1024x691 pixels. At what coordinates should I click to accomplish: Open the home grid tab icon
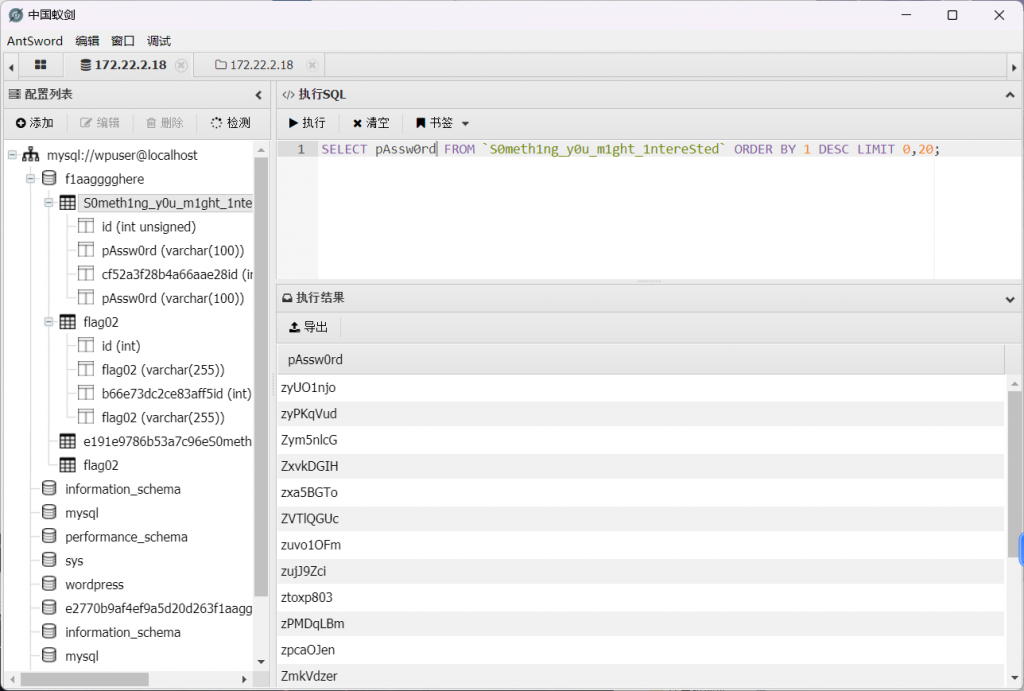pos(40,65)
